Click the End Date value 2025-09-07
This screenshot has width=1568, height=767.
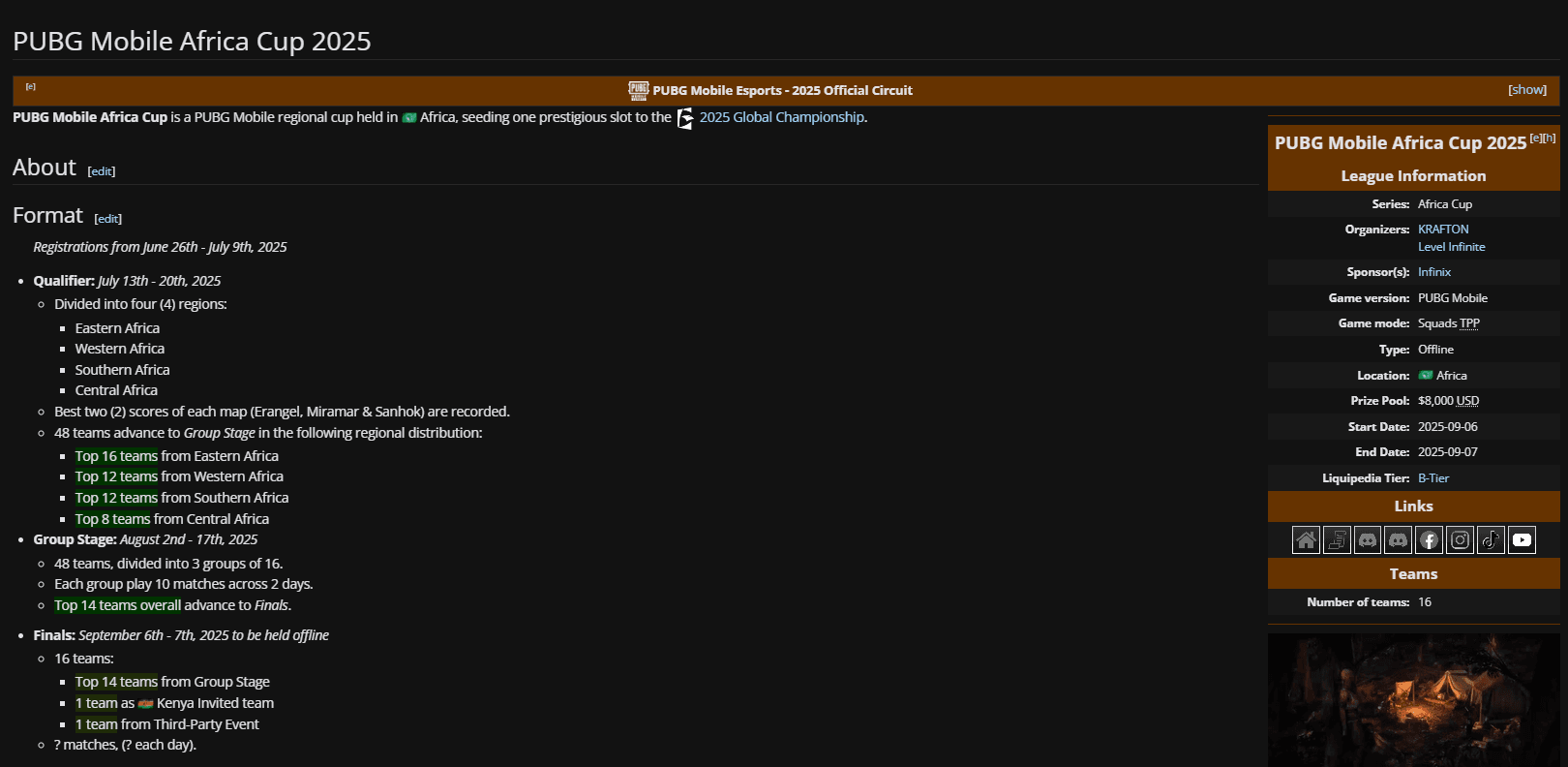point(1448,452)
